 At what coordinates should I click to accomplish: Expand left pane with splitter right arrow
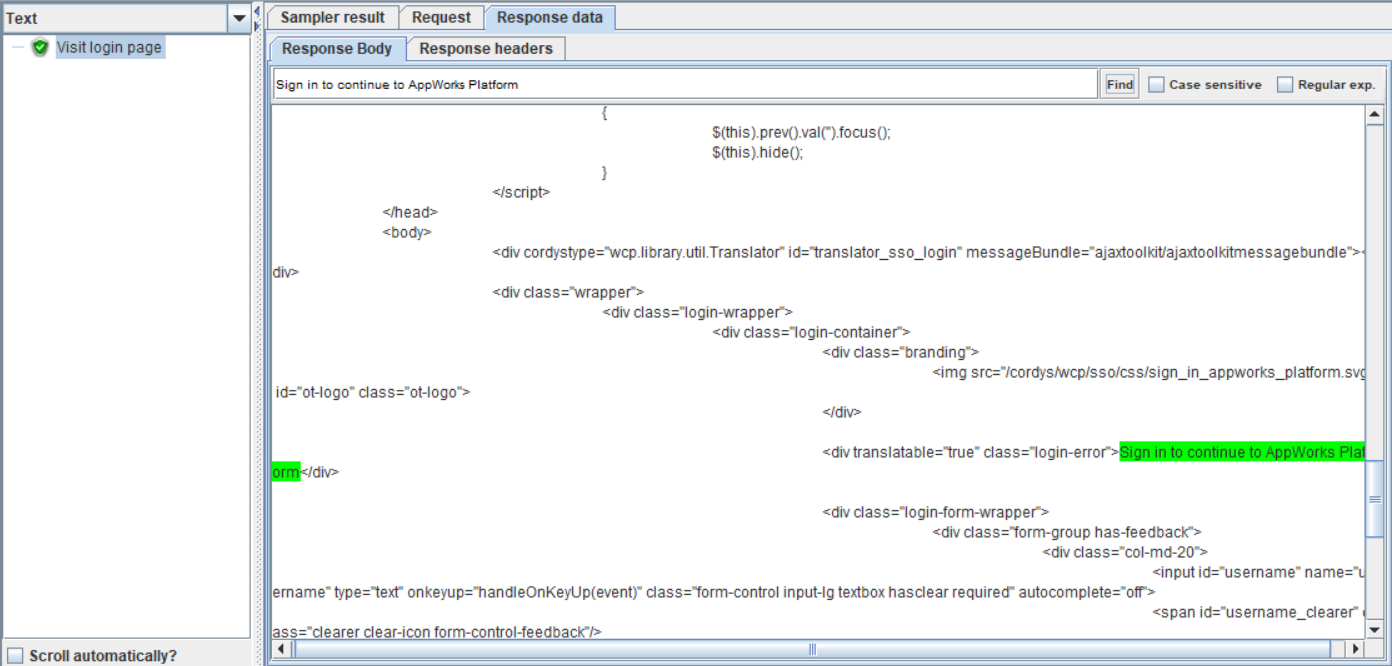click(x=257, y=25)
